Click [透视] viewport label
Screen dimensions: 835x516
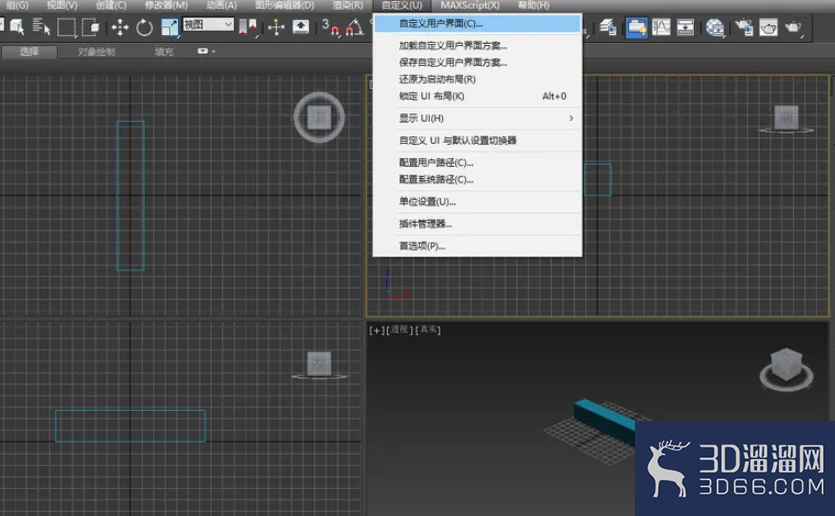(x=399, y=330)
